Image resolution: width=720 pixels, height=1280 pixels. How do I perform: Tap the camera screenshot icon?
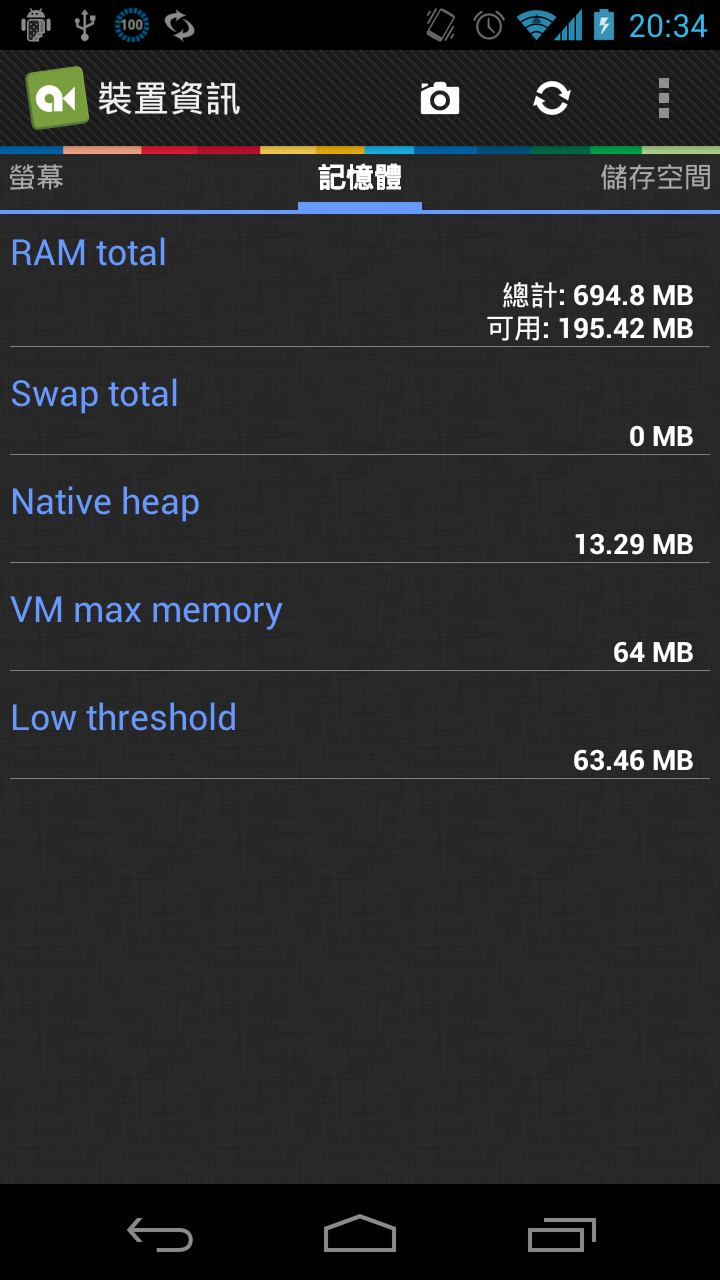pos(440,99)
